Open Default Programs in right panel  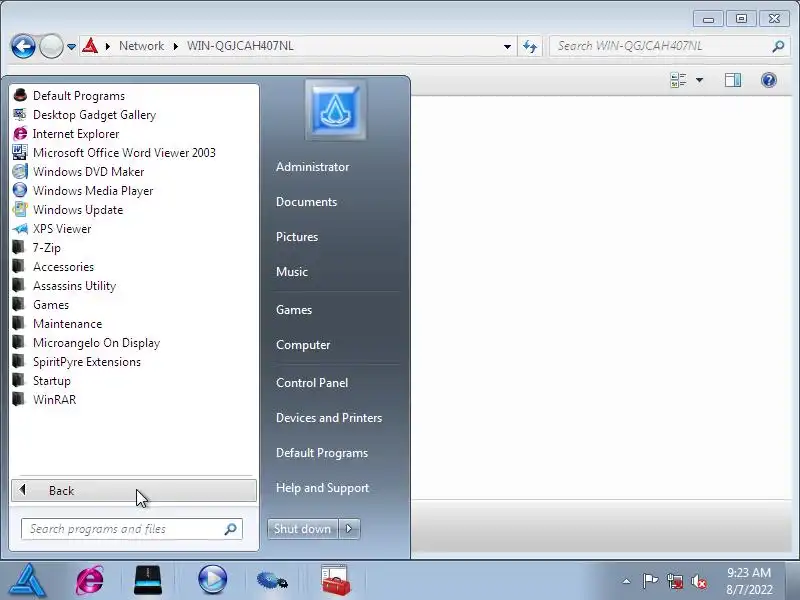tap(322, 453)
